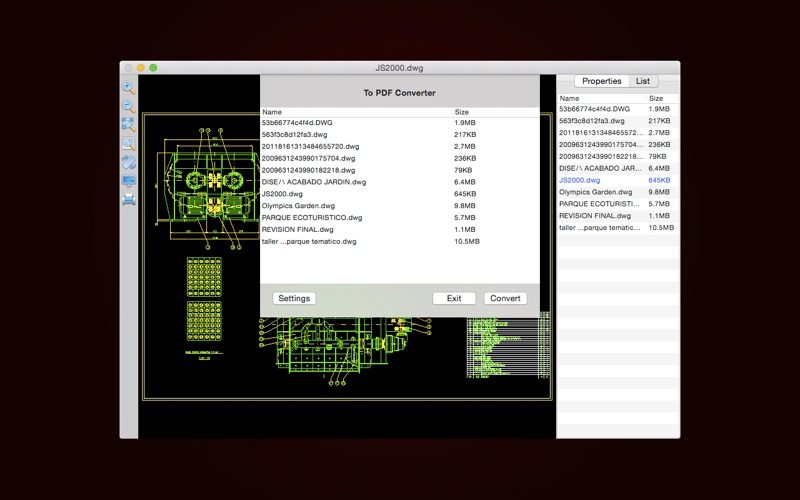800x500 pixels.
Task: Click Name column header in side panel
Action: coord(602,98)
